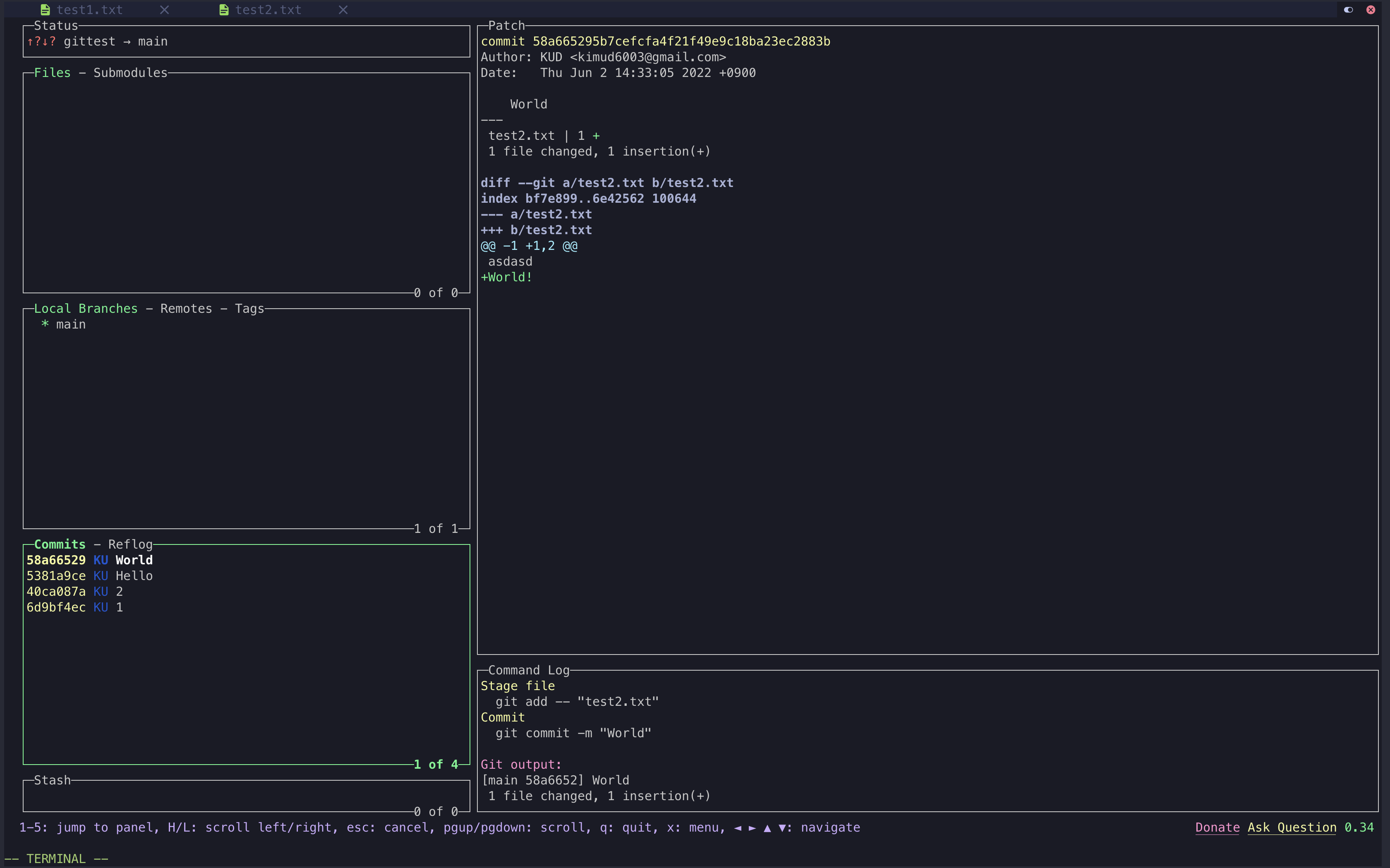
Task: Click the Donate link
Action: click(x=1217, y=827)
